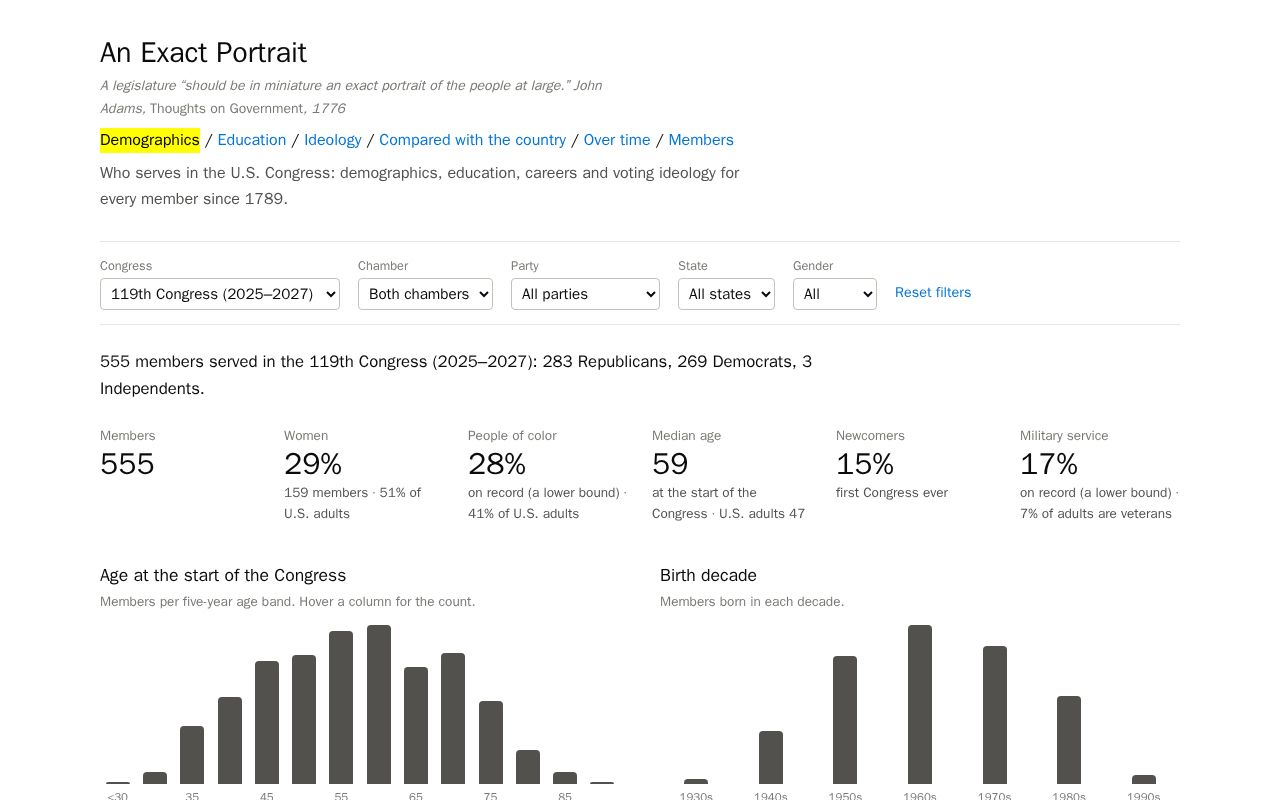Click 'Members born in each decade.' subtitle
The width and height of the screenshot is (1280, 800).
click(x=752, y=602)
